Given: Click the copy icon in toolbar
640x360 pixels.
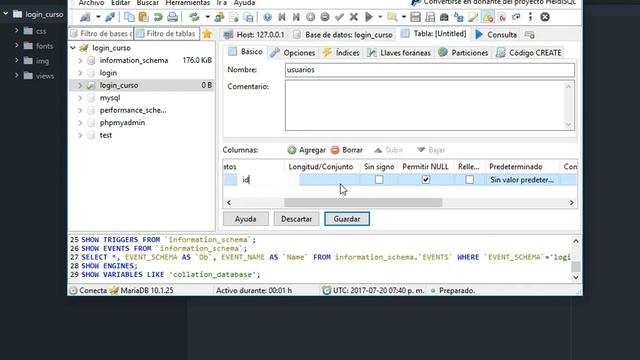Looking at the screenshot, I should pos(129,17).
